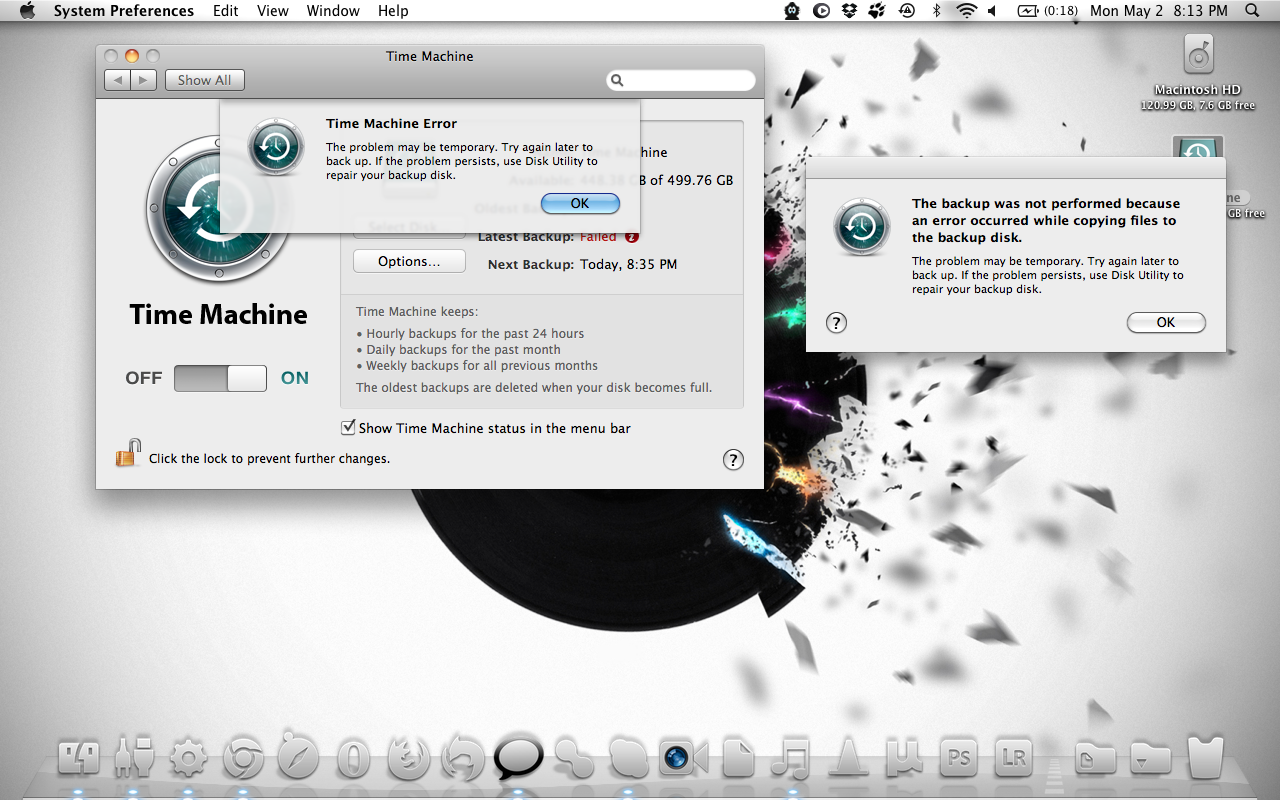Screen dimensions: 1280x800
Task: Open Finder from the Dock
Action: 79,758
